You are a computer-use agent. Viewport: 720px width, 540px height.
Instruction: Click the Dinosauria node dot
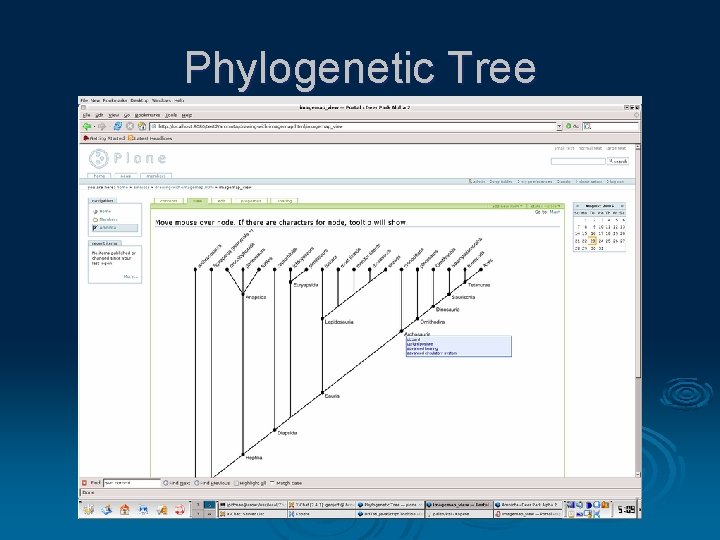coord(433,306)
